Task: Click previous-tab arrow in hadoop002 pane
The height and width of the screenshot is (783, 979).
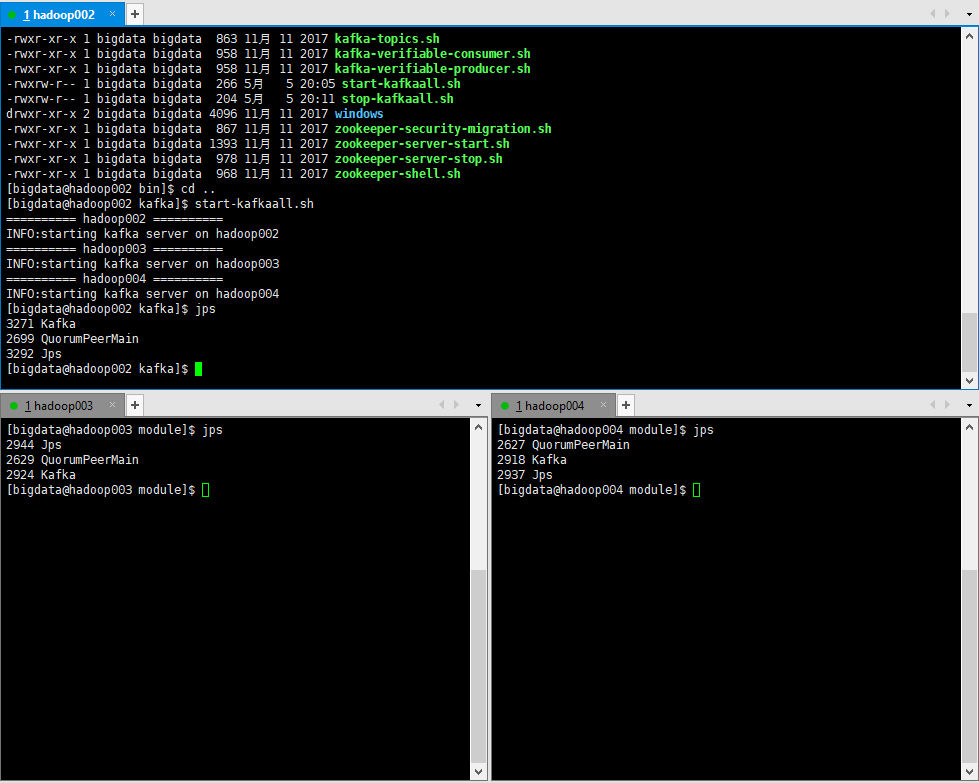Action: 933,14
